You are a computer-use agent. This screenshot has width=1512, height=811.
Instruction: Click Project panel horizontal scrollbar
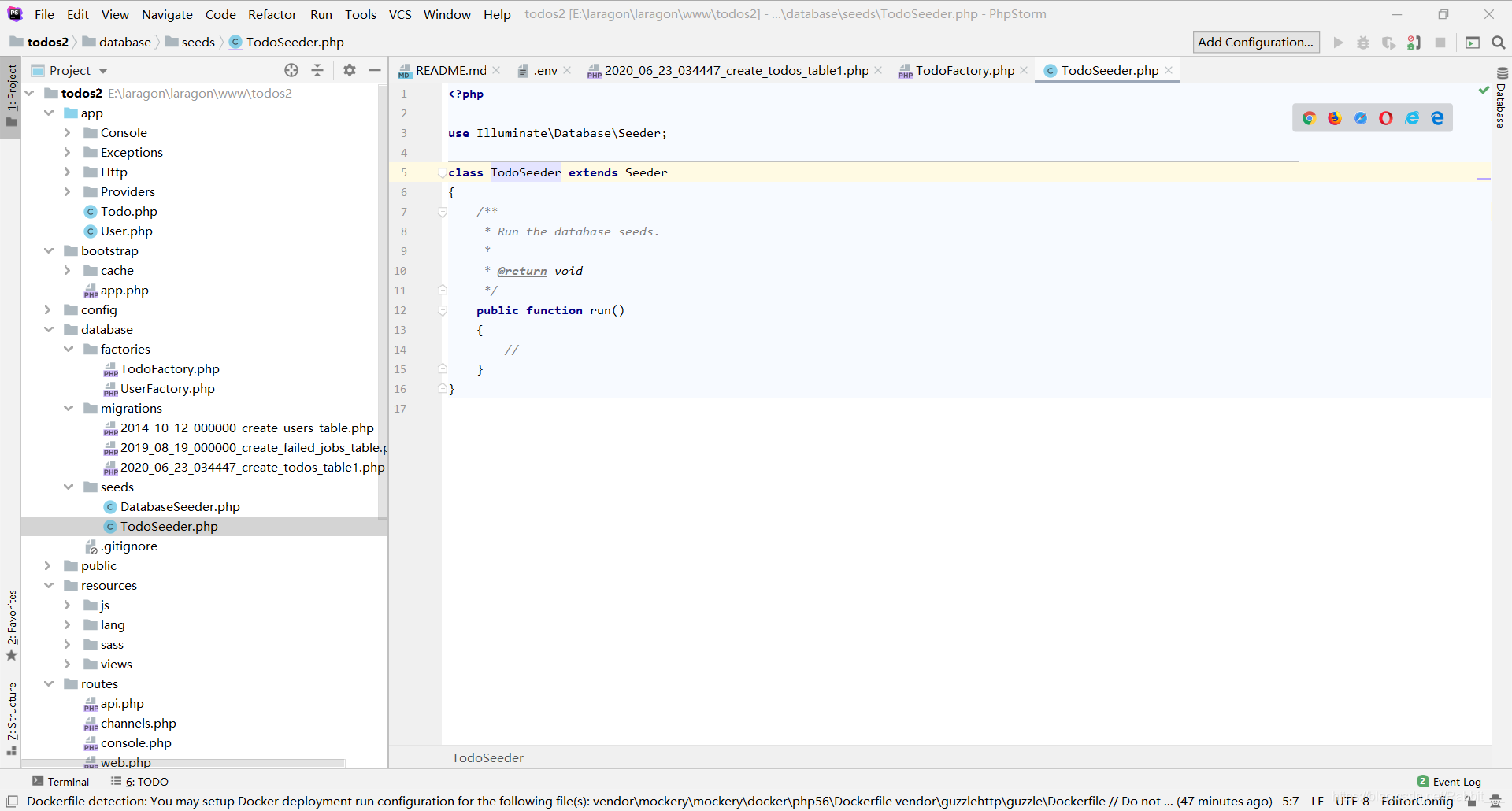(183, 763)
